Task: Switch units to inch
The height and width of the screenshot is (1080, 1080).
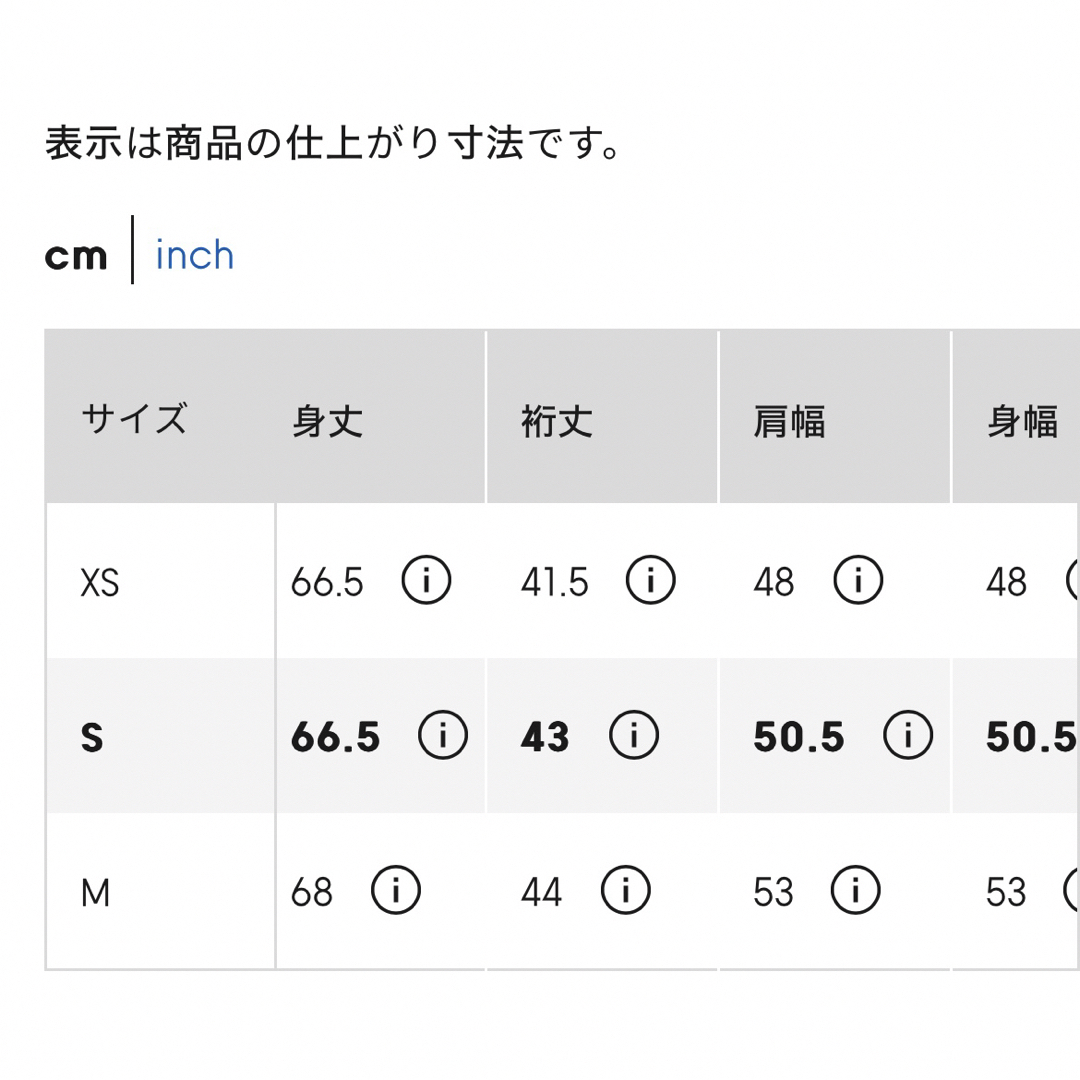Action: tap(194, 255)
